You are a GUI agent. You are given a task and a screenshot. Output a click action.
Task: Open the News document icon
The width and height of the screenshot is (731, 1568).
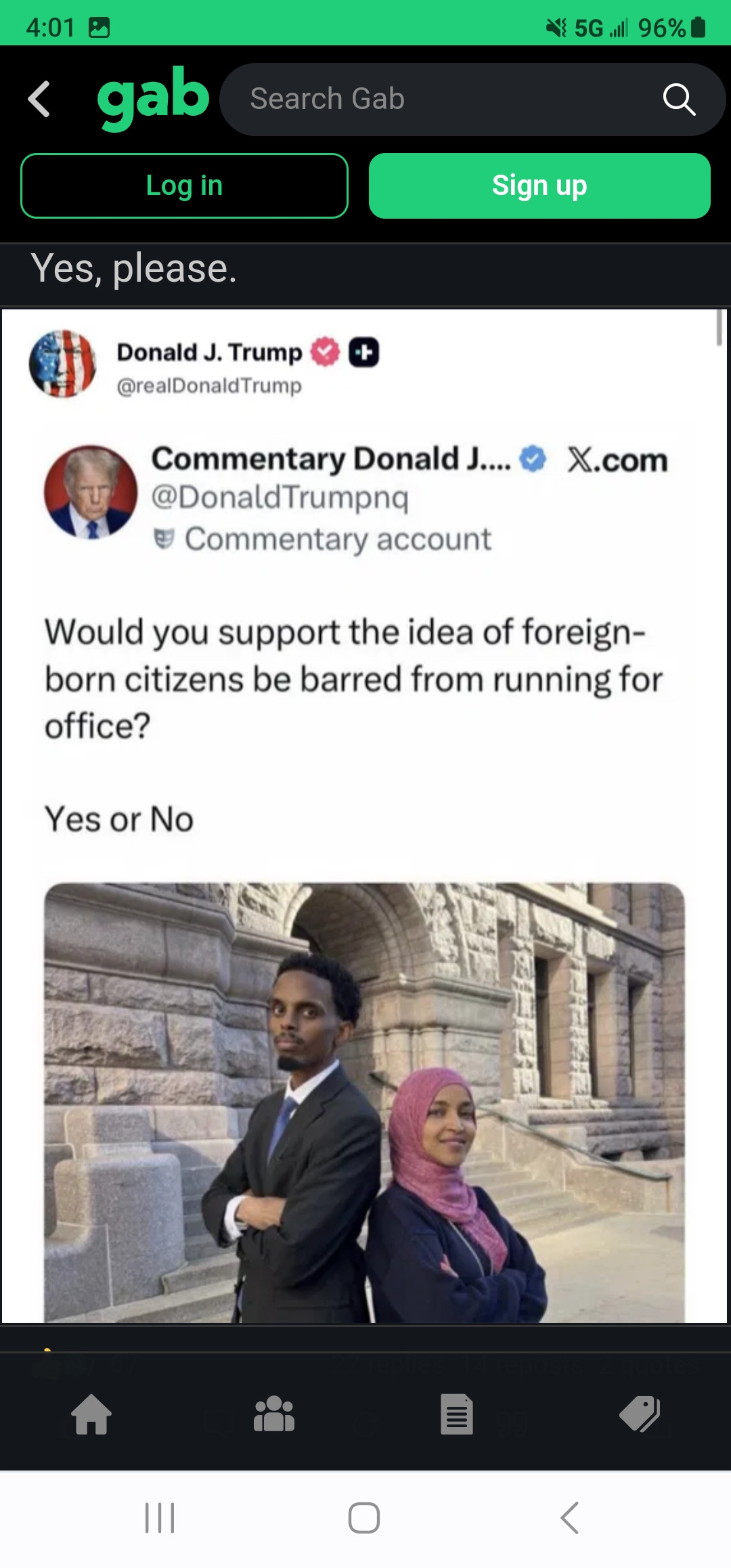click(457, 1414)
